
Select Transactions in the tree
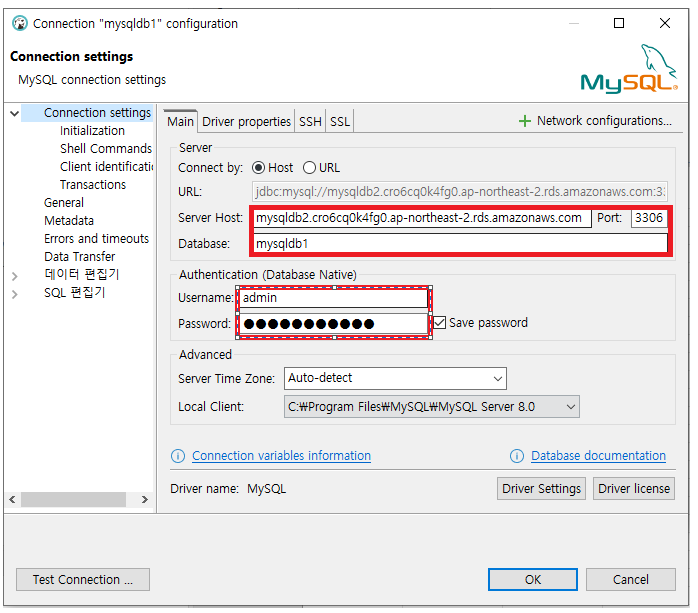coord(93,185)
